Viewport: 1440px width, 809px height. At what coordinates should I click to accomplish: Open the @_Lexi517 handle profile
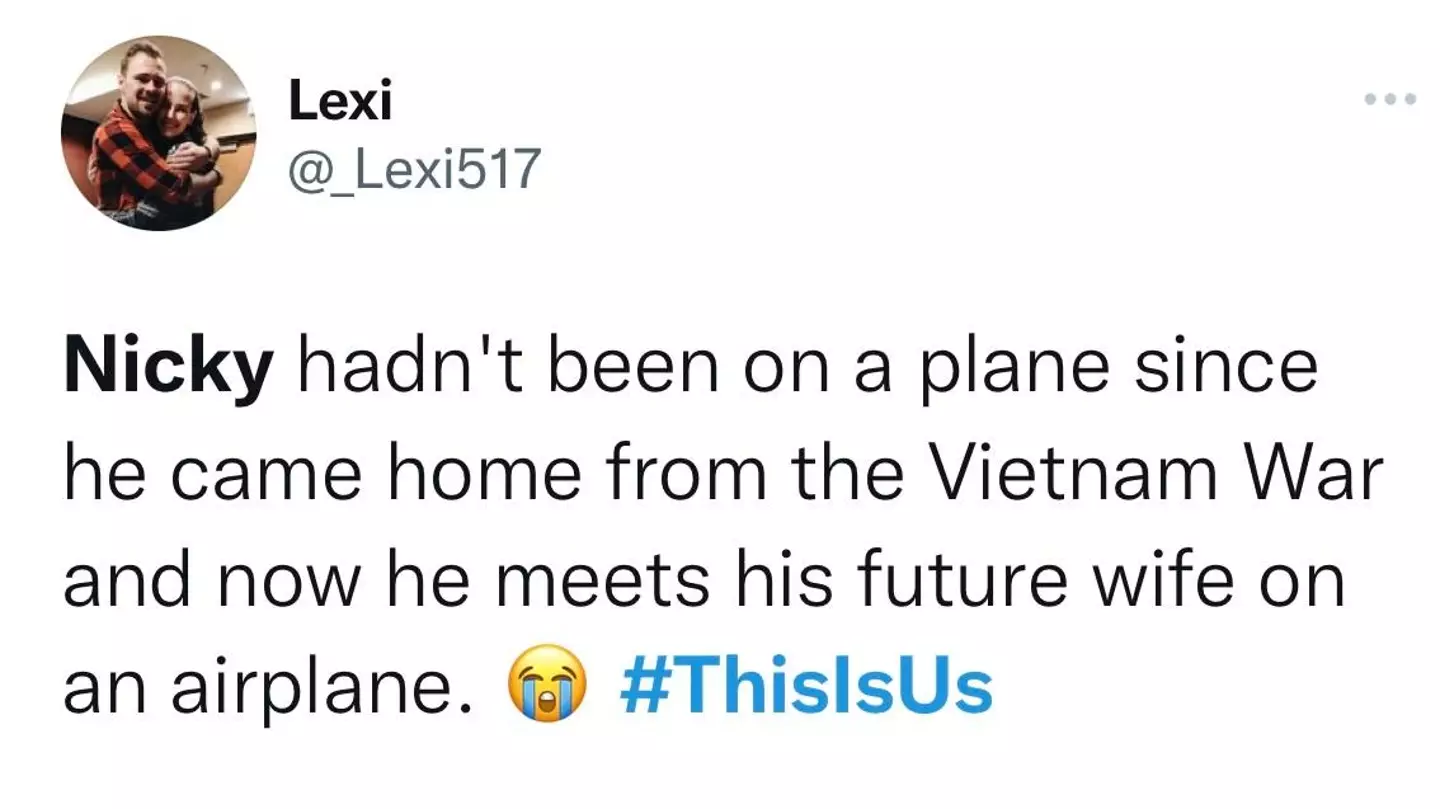point(413,169)
